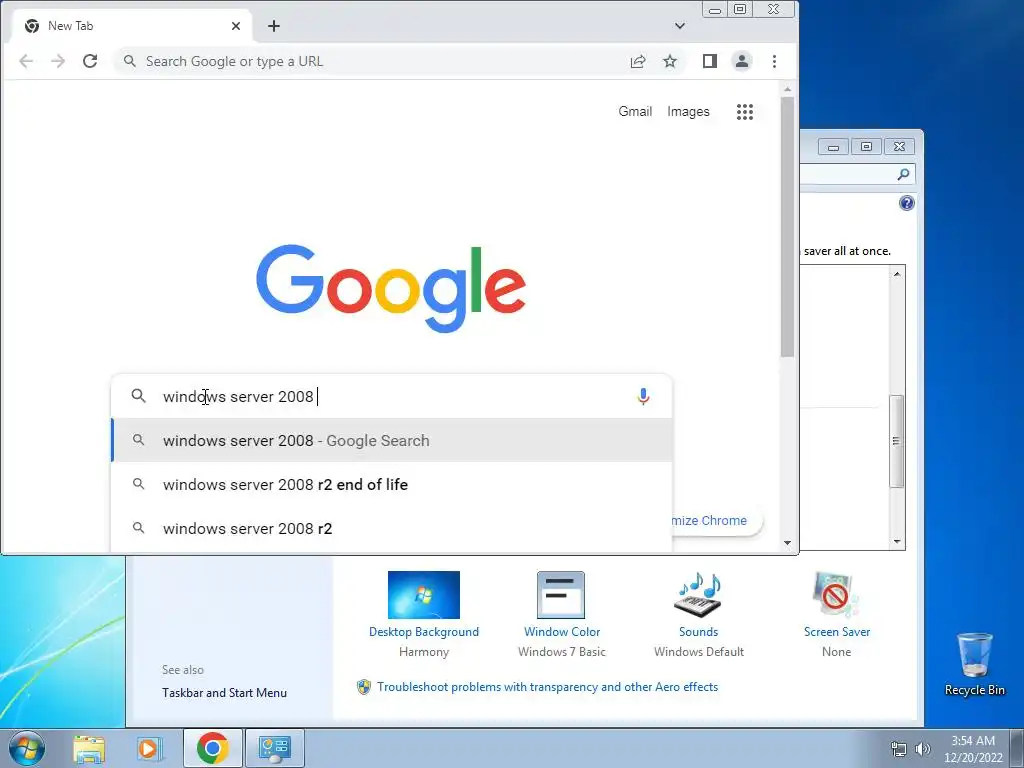Click the Google search text field
The width and height of the screenshot is (1024, 768).
[x=392, y=396]
